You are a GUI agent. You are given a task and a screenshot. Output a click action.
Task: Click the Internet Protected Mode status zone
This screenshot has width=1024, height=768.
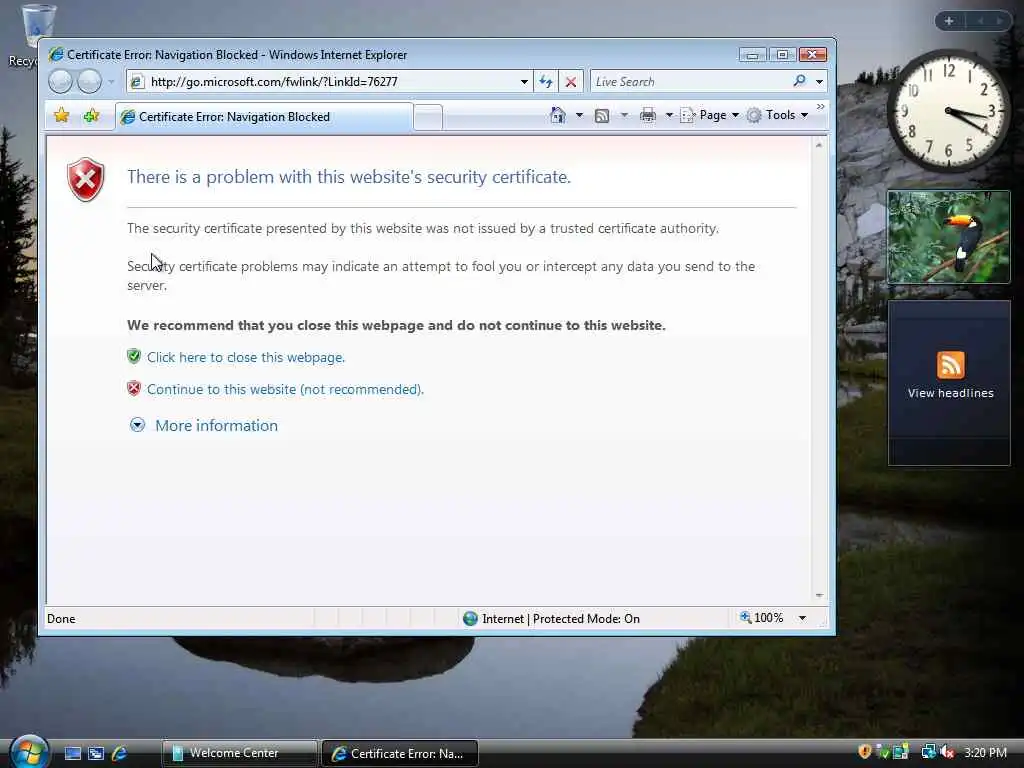[552, 618]
